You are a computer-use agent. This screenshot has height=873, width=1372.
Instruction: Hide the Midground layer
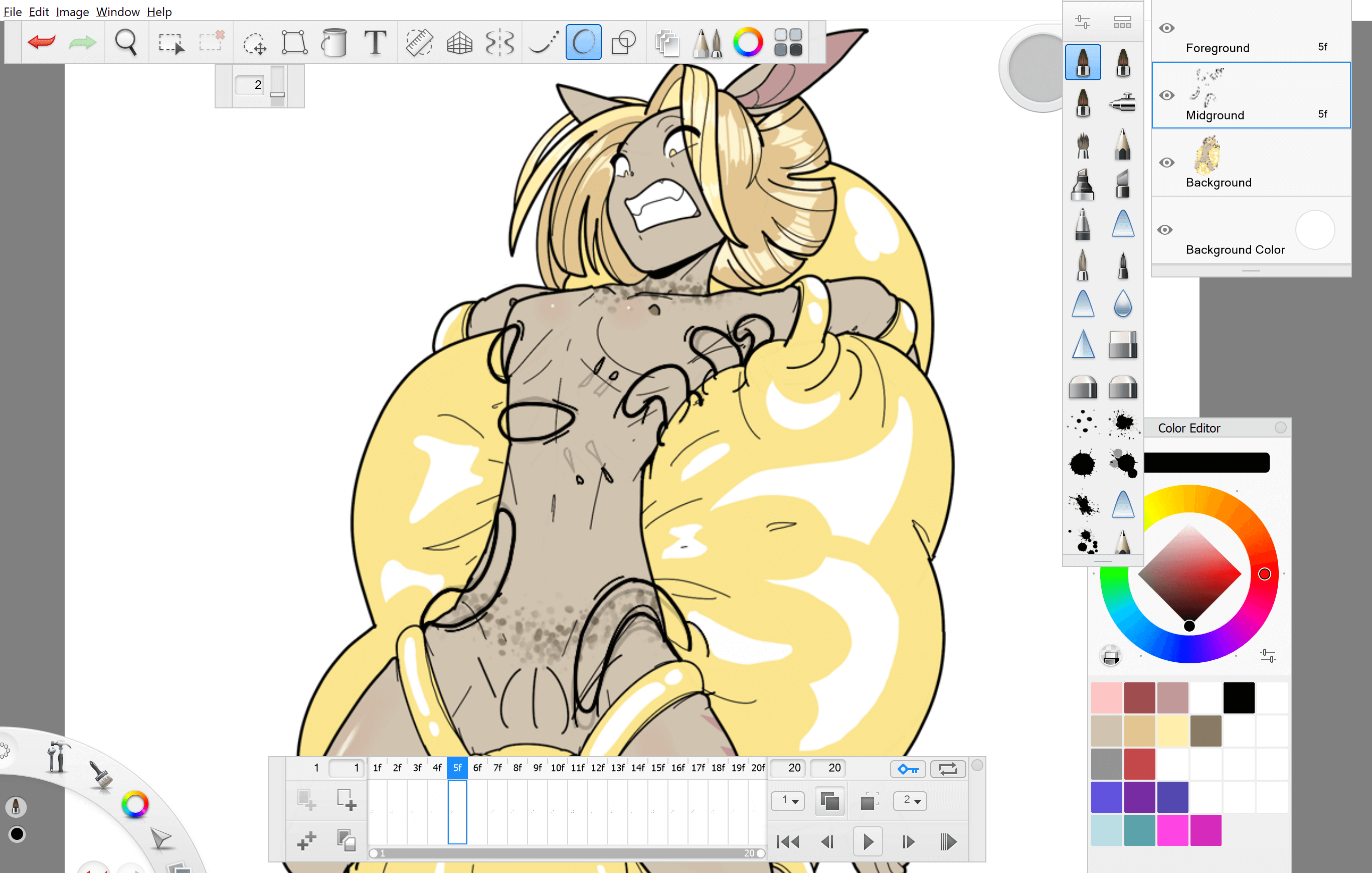[x=1166, y=95]
